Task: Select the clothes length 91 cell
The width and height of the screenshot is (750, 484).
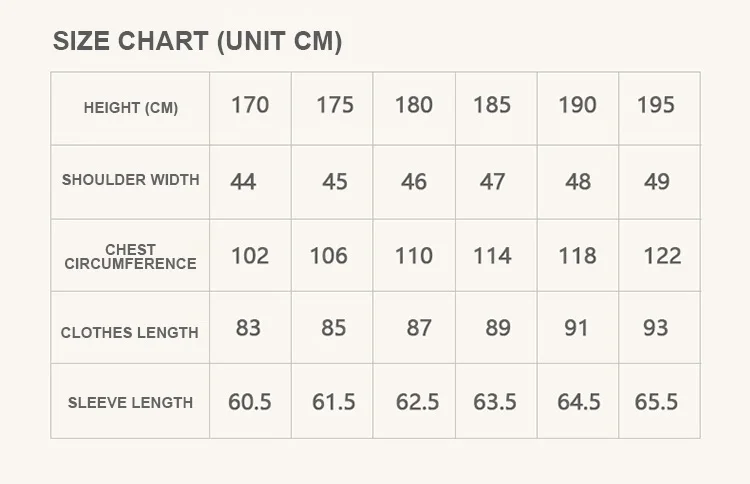Action: [576, 328]
